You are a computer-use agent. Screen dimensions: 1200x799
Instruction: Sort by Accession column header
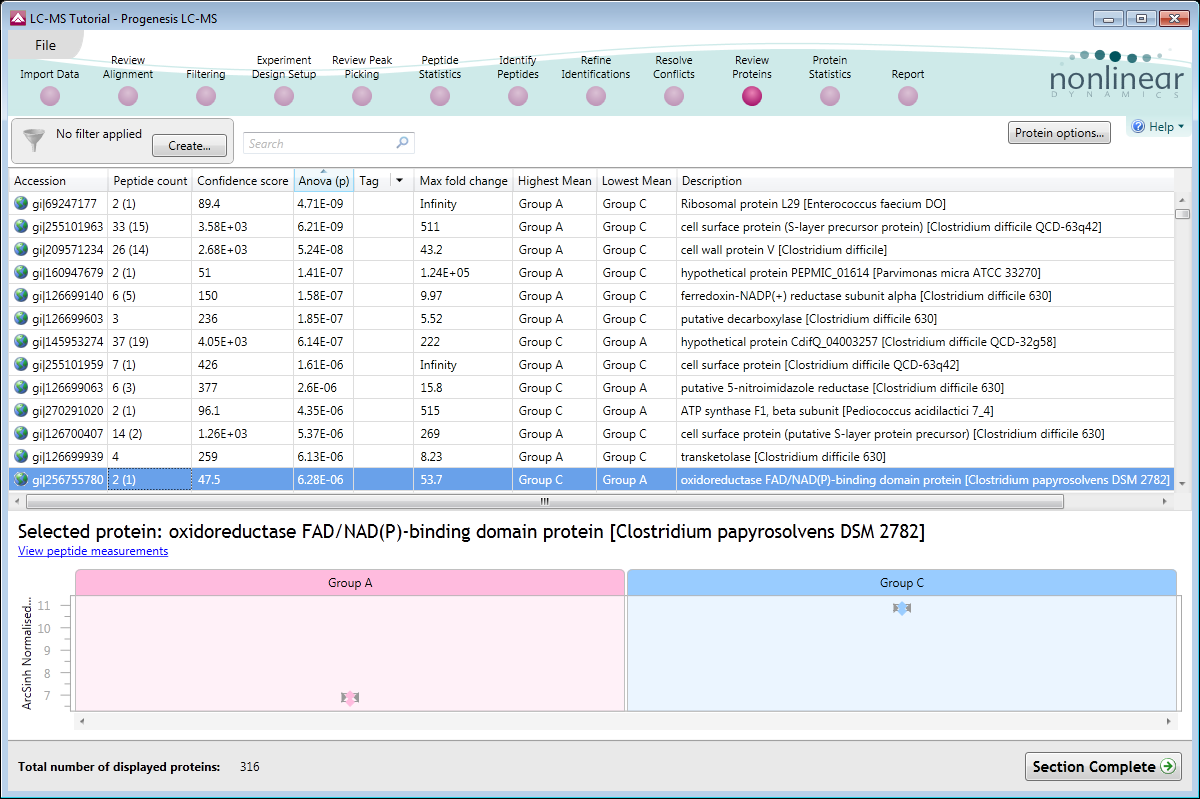pyautogui.click(x=59, y=181)
